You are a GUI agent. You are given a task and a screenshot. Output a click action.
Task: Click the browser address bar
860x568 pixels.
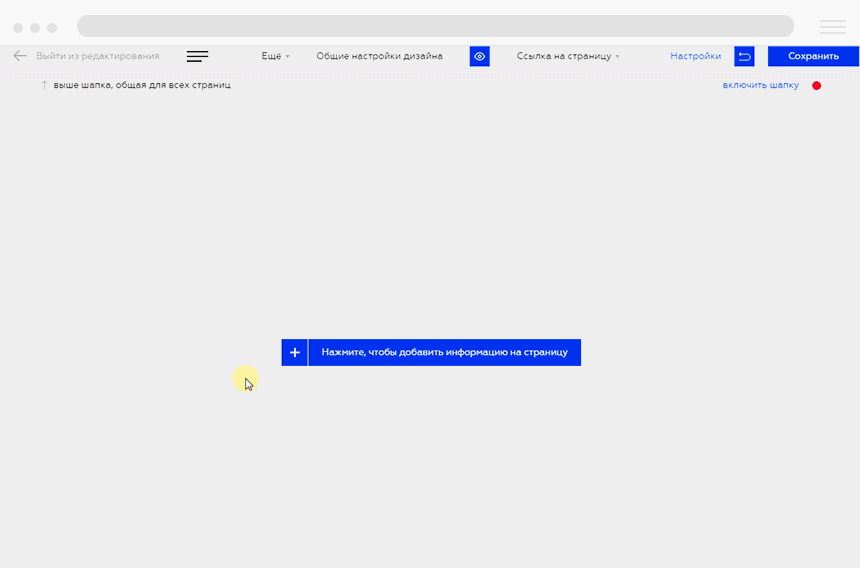tap(435, 26)
